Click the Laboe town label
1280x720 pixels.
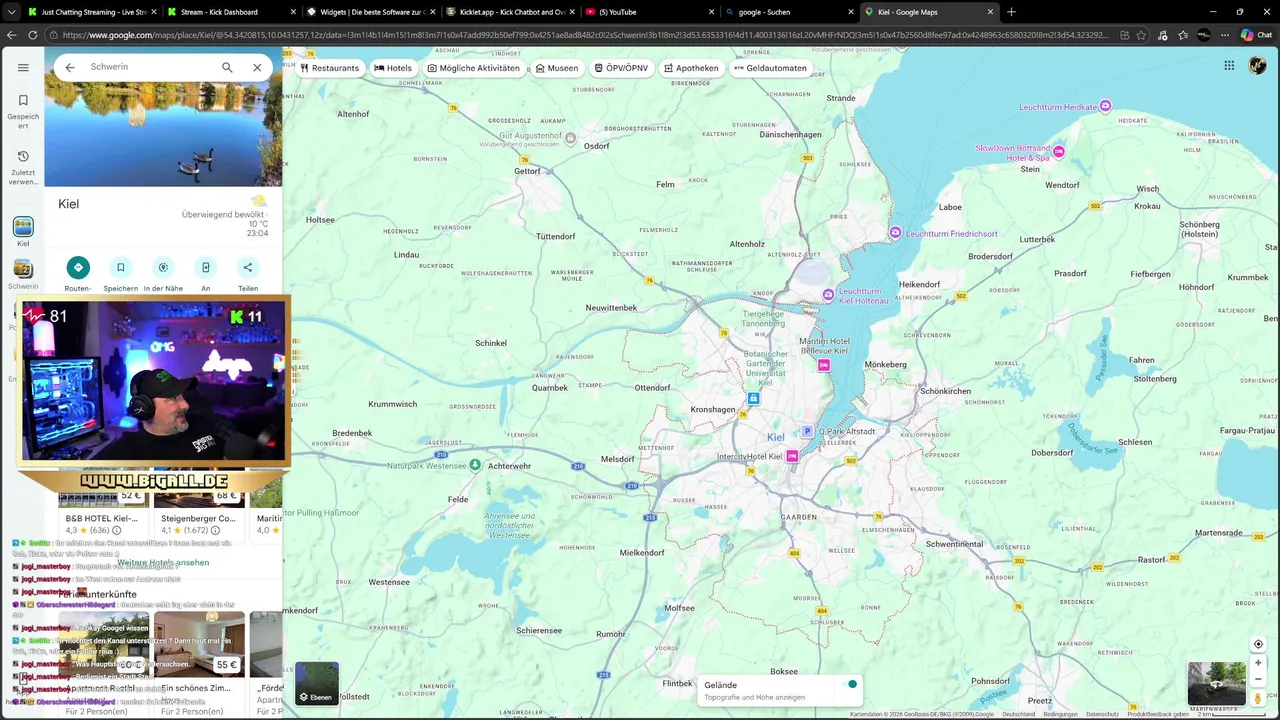(x=950, y=207)
